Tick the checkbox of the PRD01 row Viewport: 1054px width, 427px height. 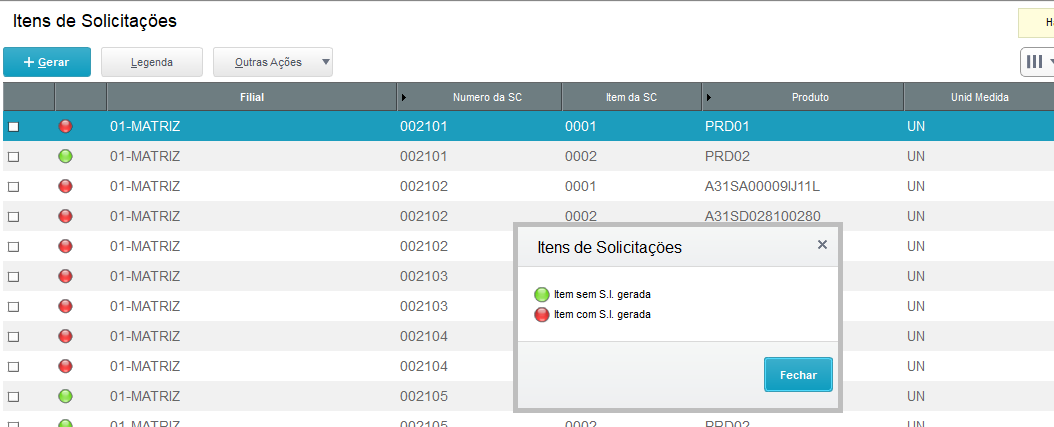point(13,126)
